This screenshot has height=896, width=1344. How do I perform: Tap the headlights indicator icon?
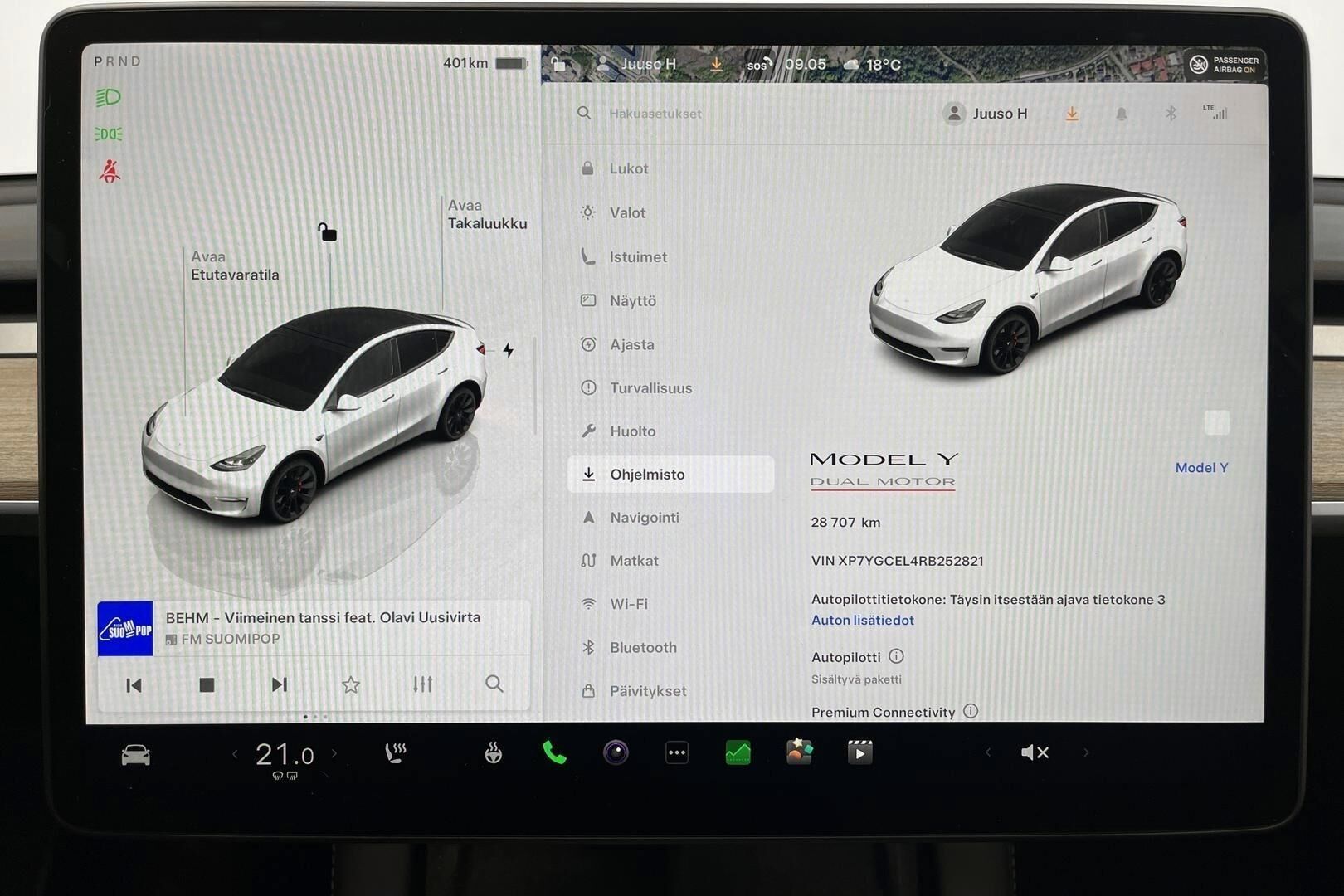click(x=109, y=98)
